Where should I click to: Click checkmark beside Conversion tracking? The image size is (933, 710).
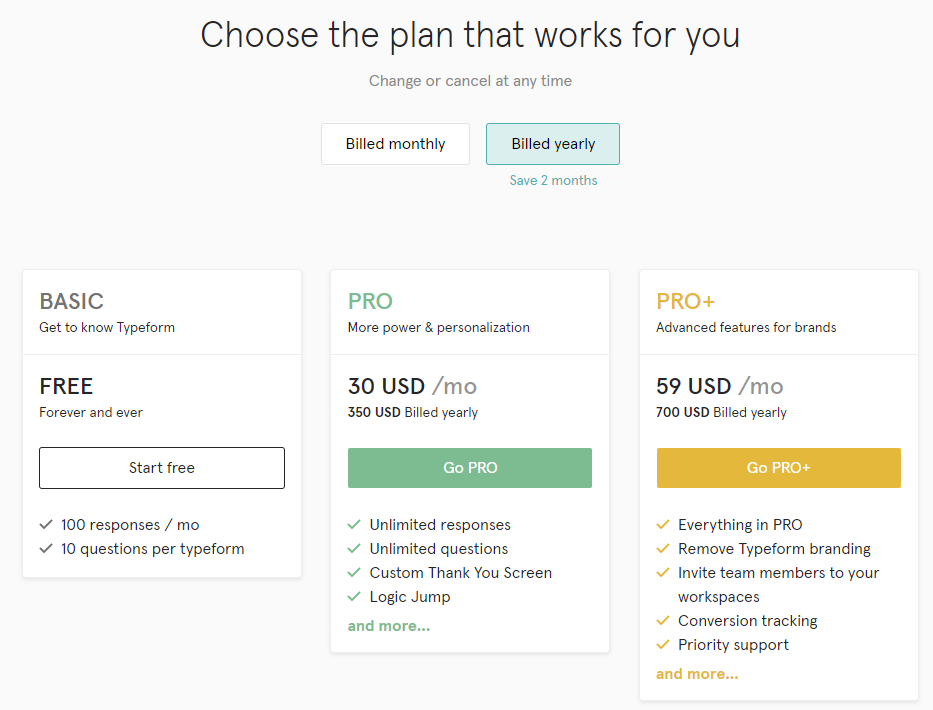click(663, 620)
